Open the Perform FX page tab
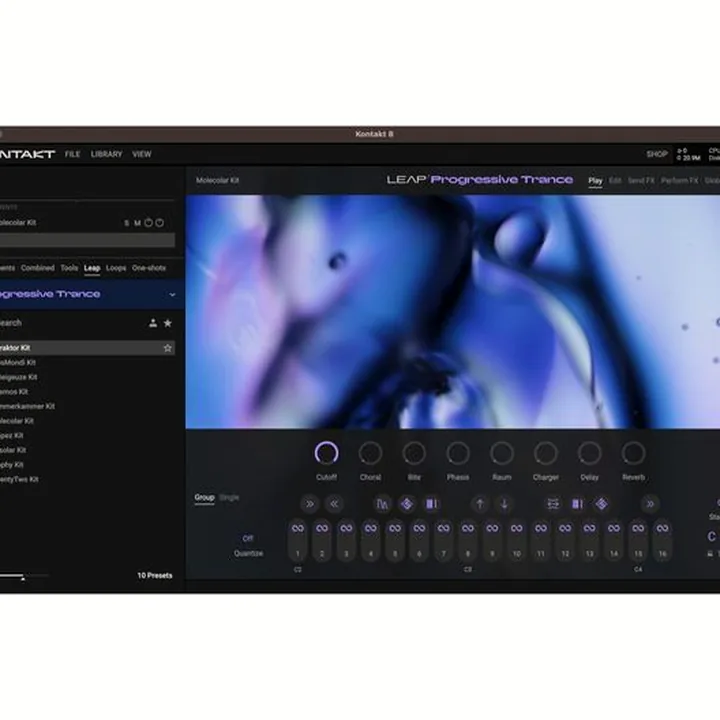Viewport: 720px width, 720px height. coord(680,180)
